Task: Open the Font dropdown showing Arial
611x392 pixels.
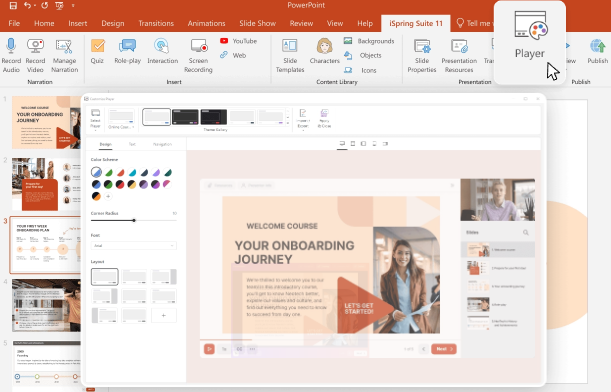Action: coord(134,245)
